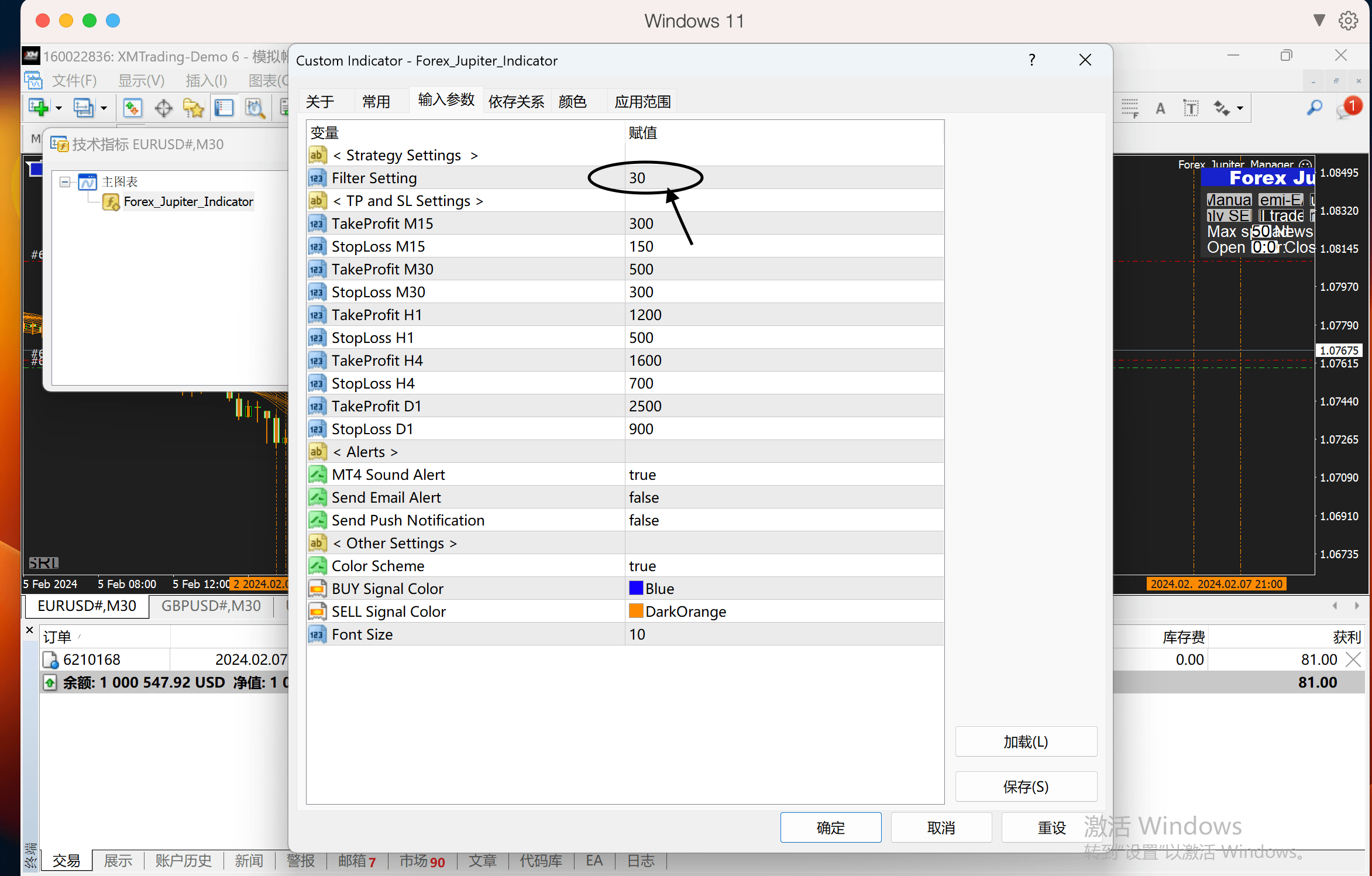Open the 邮箱 terminal tab

357,861
